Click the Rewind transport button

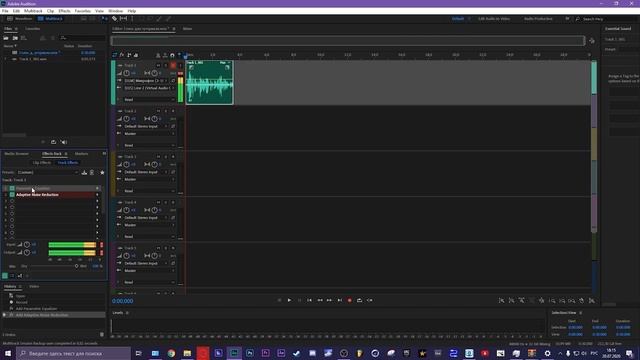[320, 300]
